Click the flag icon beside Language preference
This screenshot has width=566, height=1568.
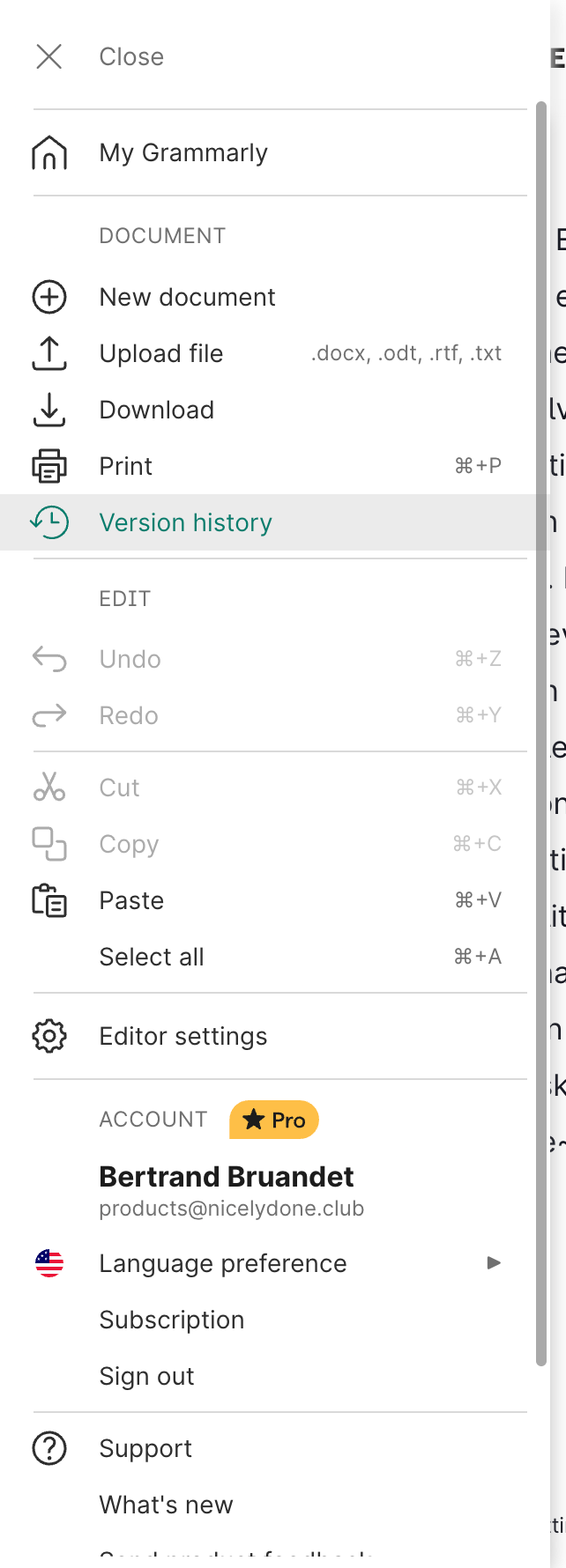(x=49, y=1263)
